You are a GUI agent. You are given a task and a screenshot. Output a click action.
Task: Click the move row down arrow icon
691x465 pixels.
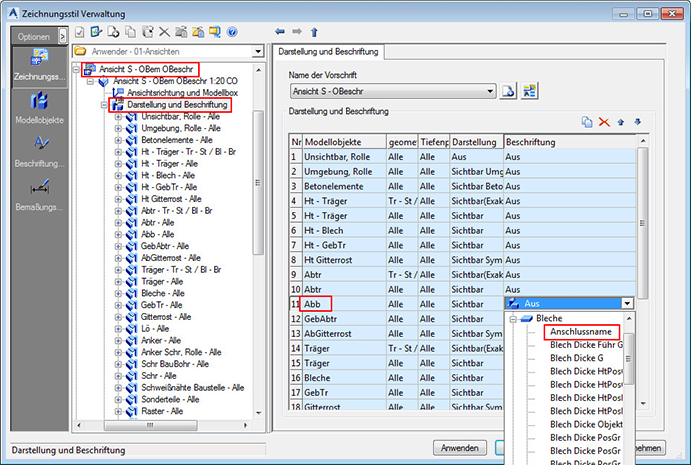(x=637, y=122)
